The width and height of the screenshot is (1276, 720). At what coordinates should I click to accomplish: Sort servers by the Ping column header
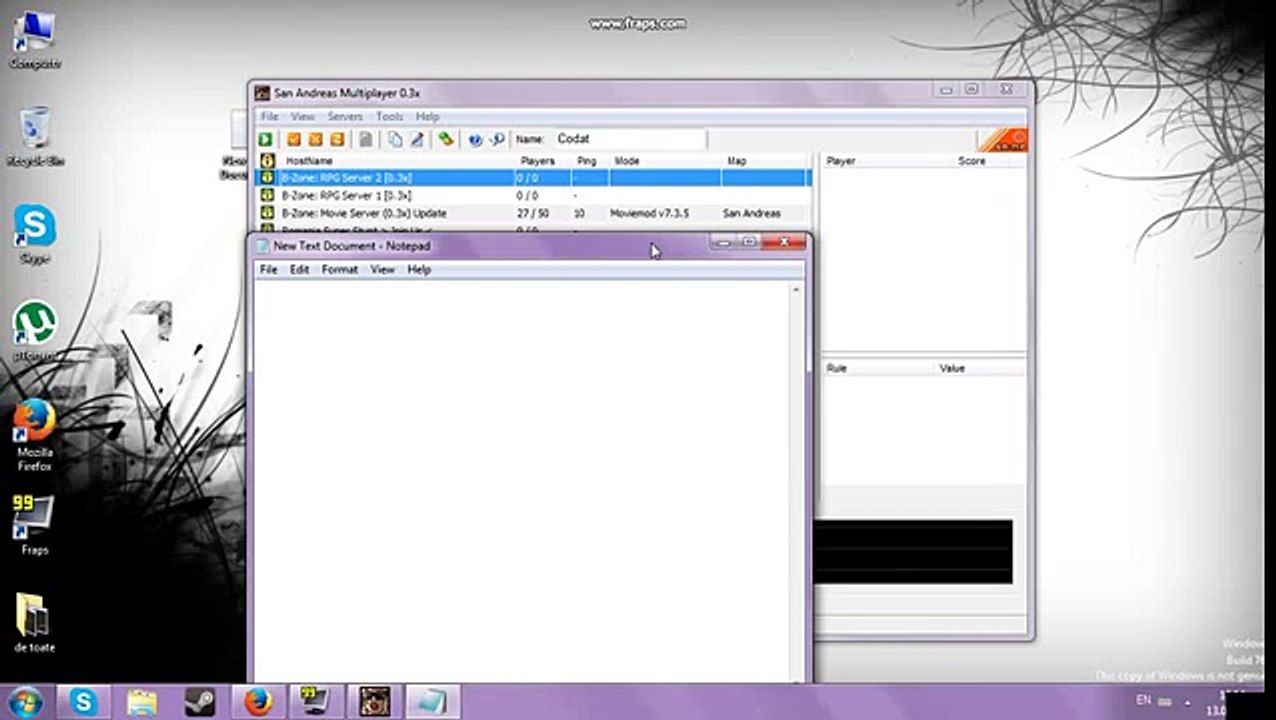click(x=590, y=160)
